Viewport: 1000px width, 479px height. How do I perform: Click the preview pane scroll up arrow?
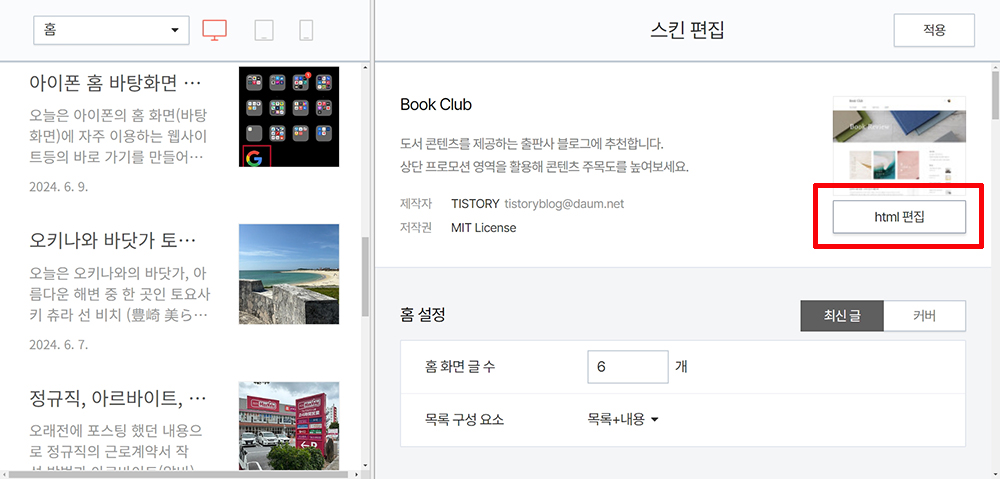(x=365, y=66)
